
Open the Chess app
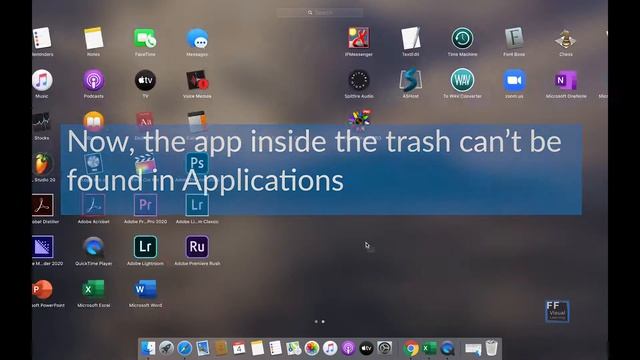[566, 40]
